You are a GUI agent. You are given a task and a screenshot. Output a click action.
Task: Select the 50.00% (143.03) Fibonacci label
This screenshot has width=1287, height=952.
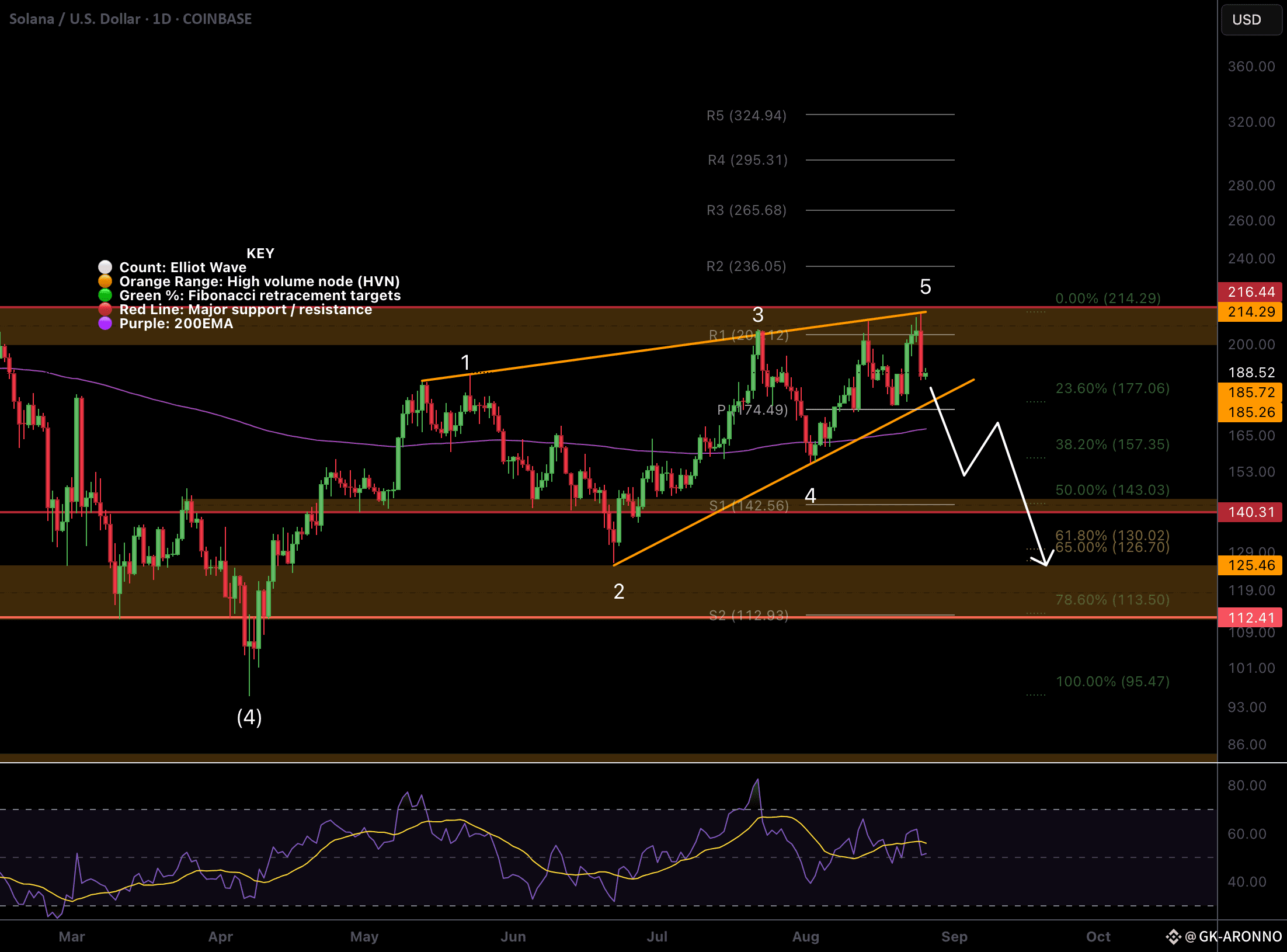[1112, 490]
